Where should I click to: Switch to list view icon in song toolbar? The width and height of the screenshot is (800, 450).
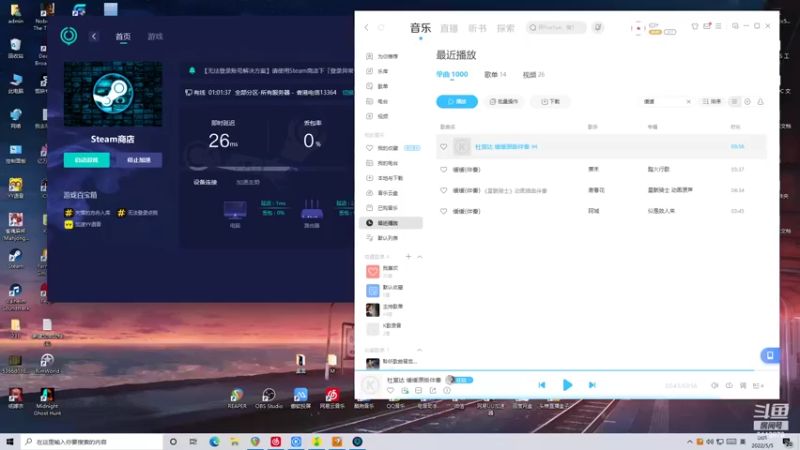point(735,102)
